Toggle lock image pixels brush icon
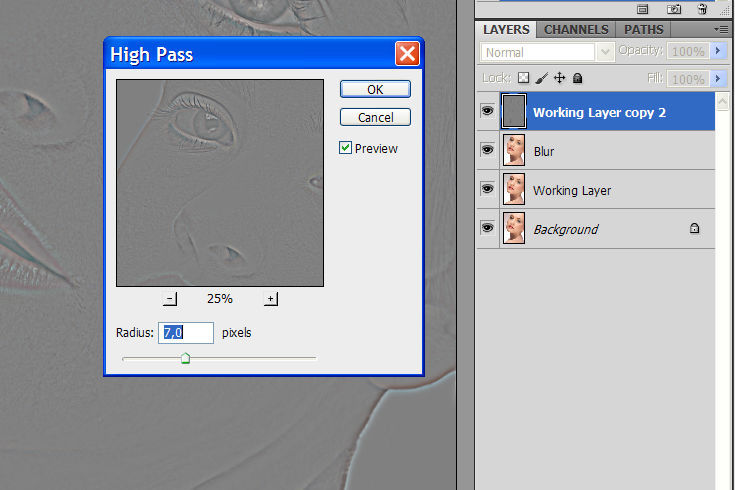The height and width of the screenshot is (490, 735). coord(541,78)
